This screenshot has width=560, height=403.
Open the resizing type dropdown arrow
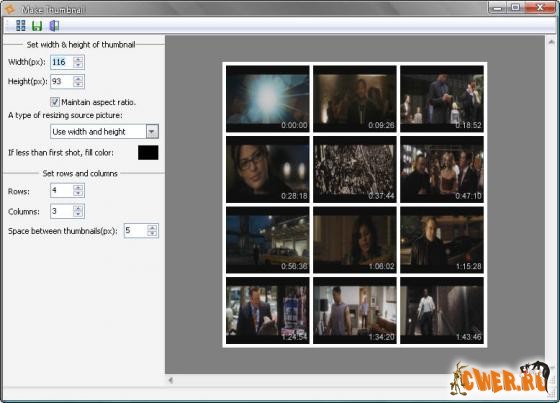point(152,132)
